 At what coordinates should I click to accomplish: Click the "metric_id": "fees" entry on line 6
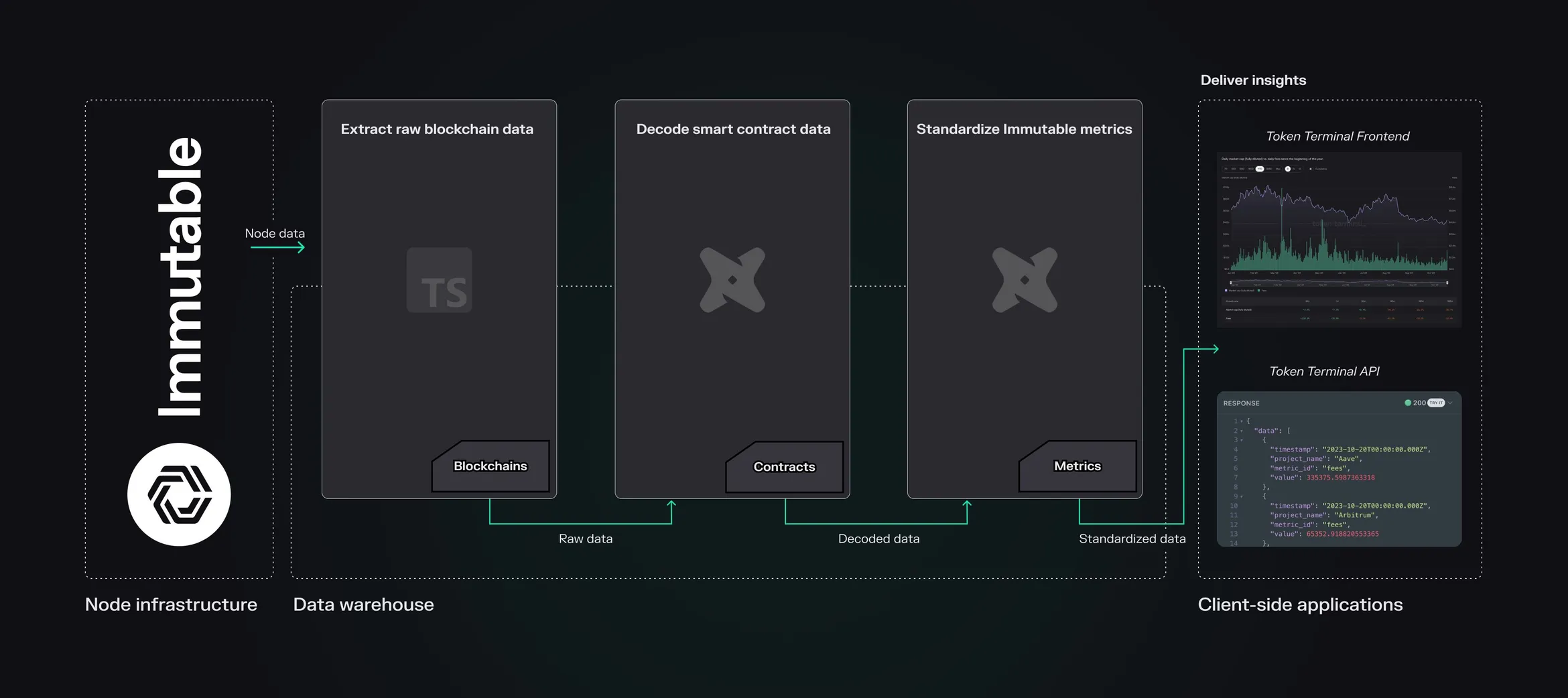pos(1310,468)
